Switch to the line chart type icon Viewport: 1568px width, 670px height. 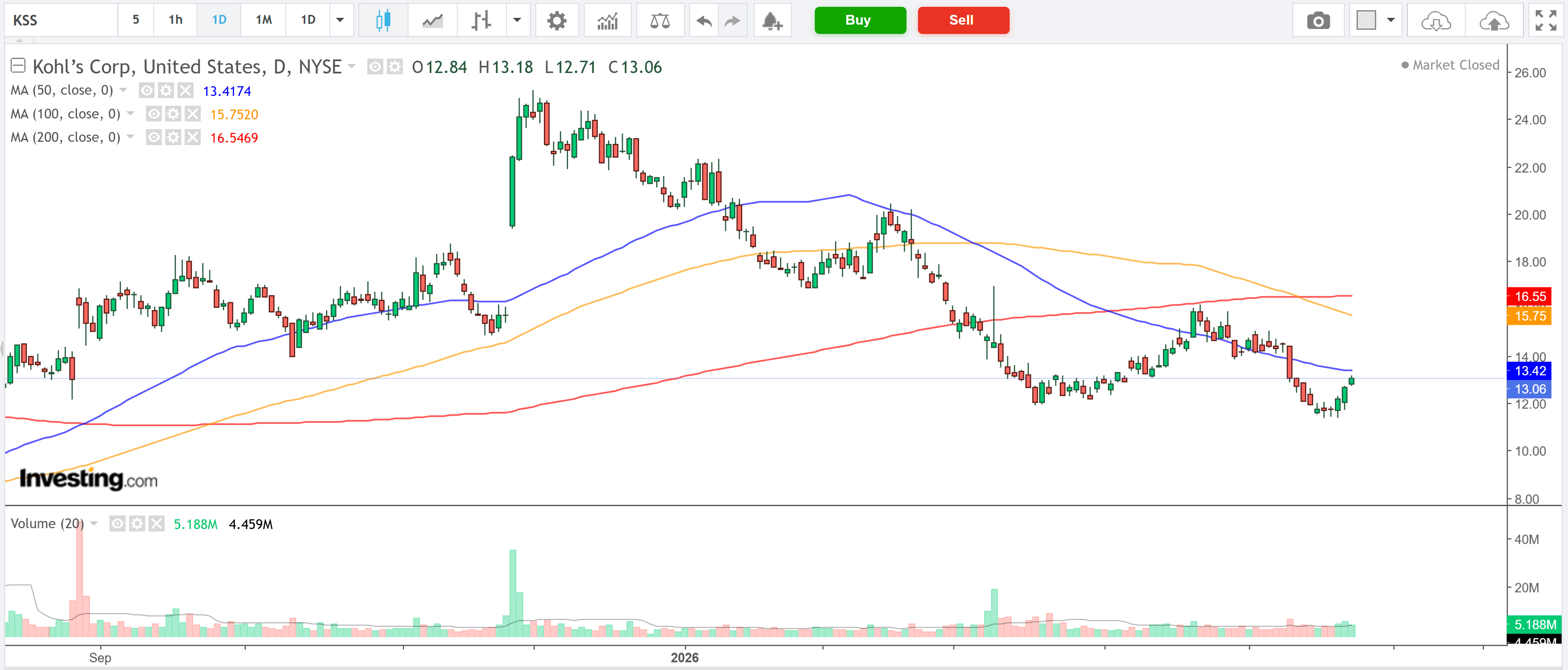point(433,20)
